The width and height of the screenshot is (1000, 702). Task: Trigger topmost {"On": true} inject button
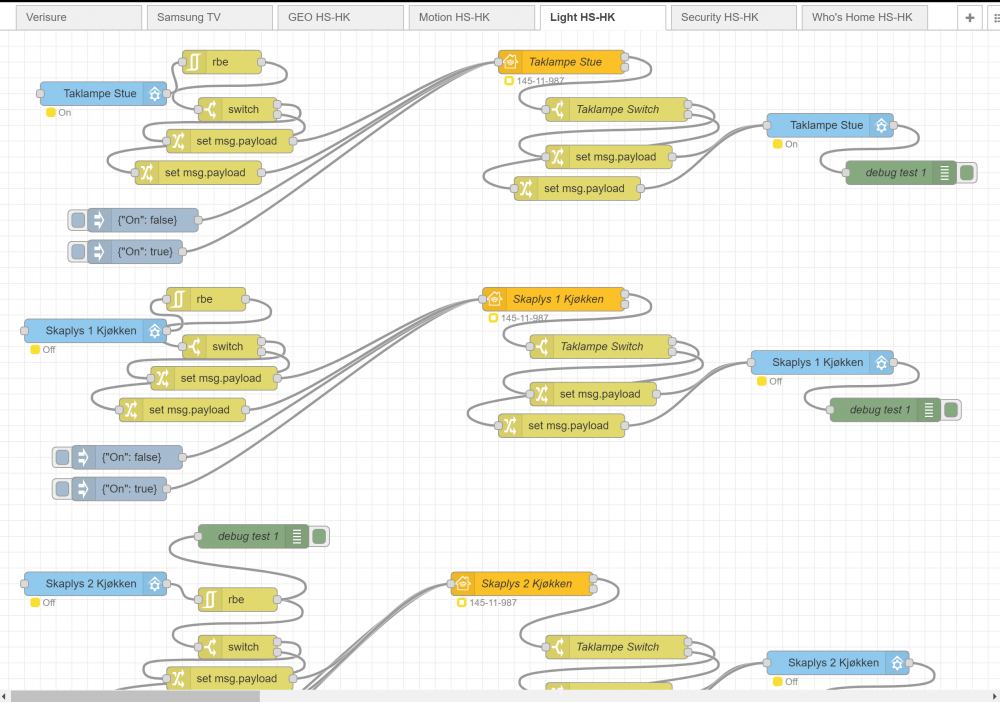78,252
